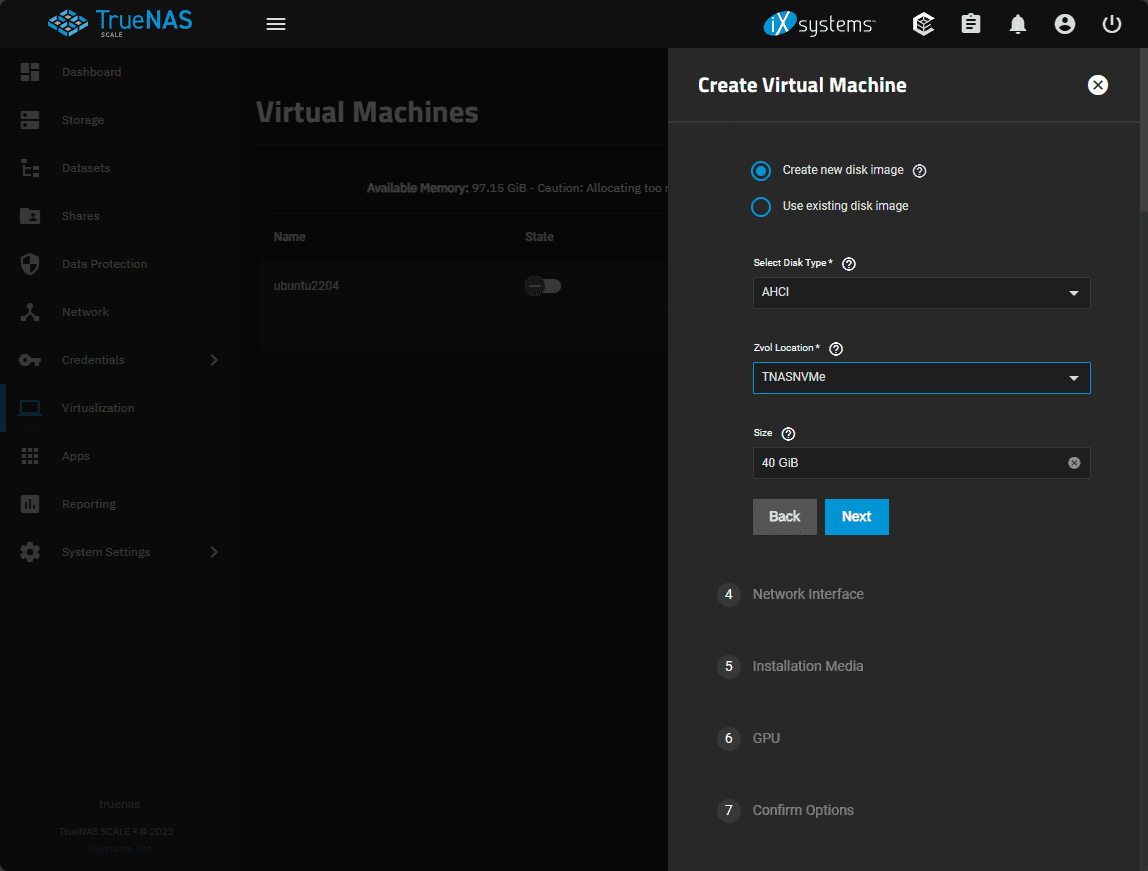Click the hamburger menu icon

pyautogui.click(x=276, y=24)
